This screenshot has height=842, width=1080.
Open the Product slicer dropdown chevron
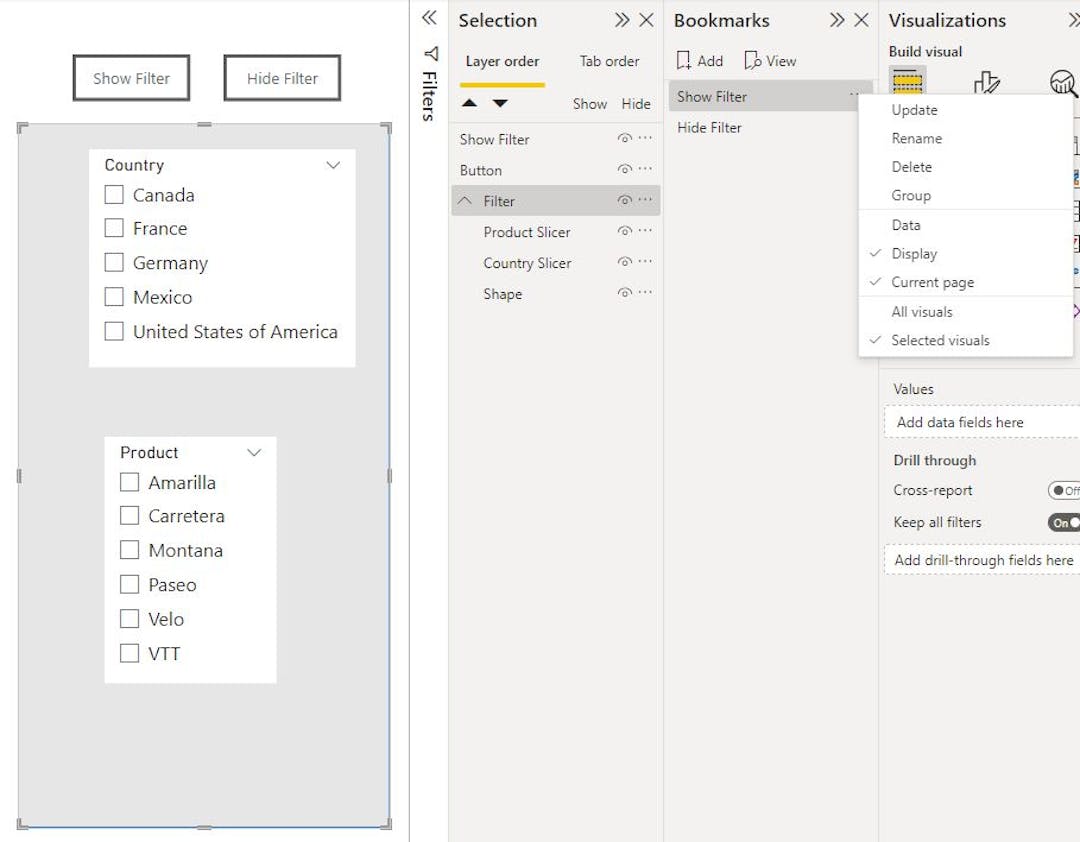[253, 453]
